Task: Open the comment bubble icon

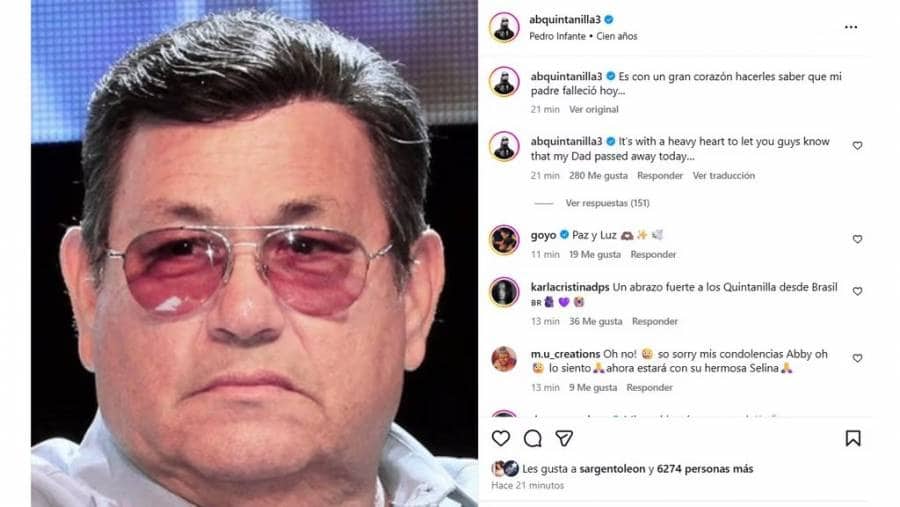Action: click(533, 438)
